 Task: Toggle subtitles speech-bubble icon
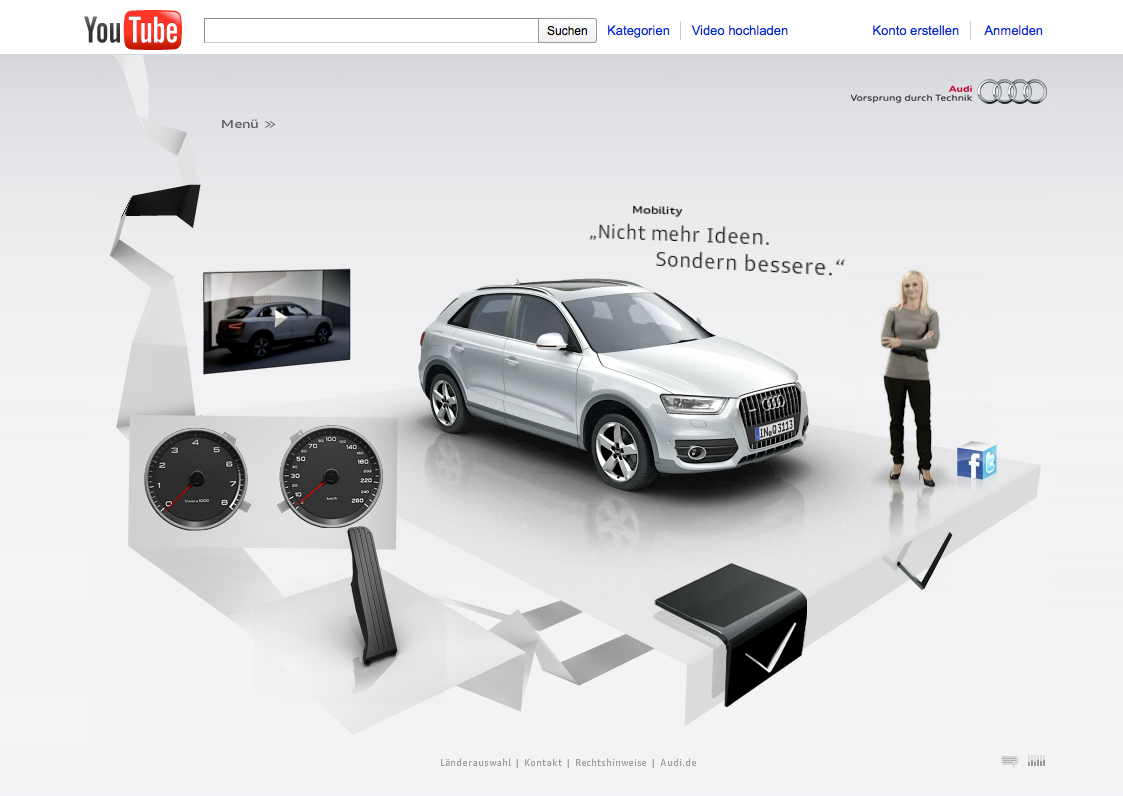click(x=1009, y=761)
